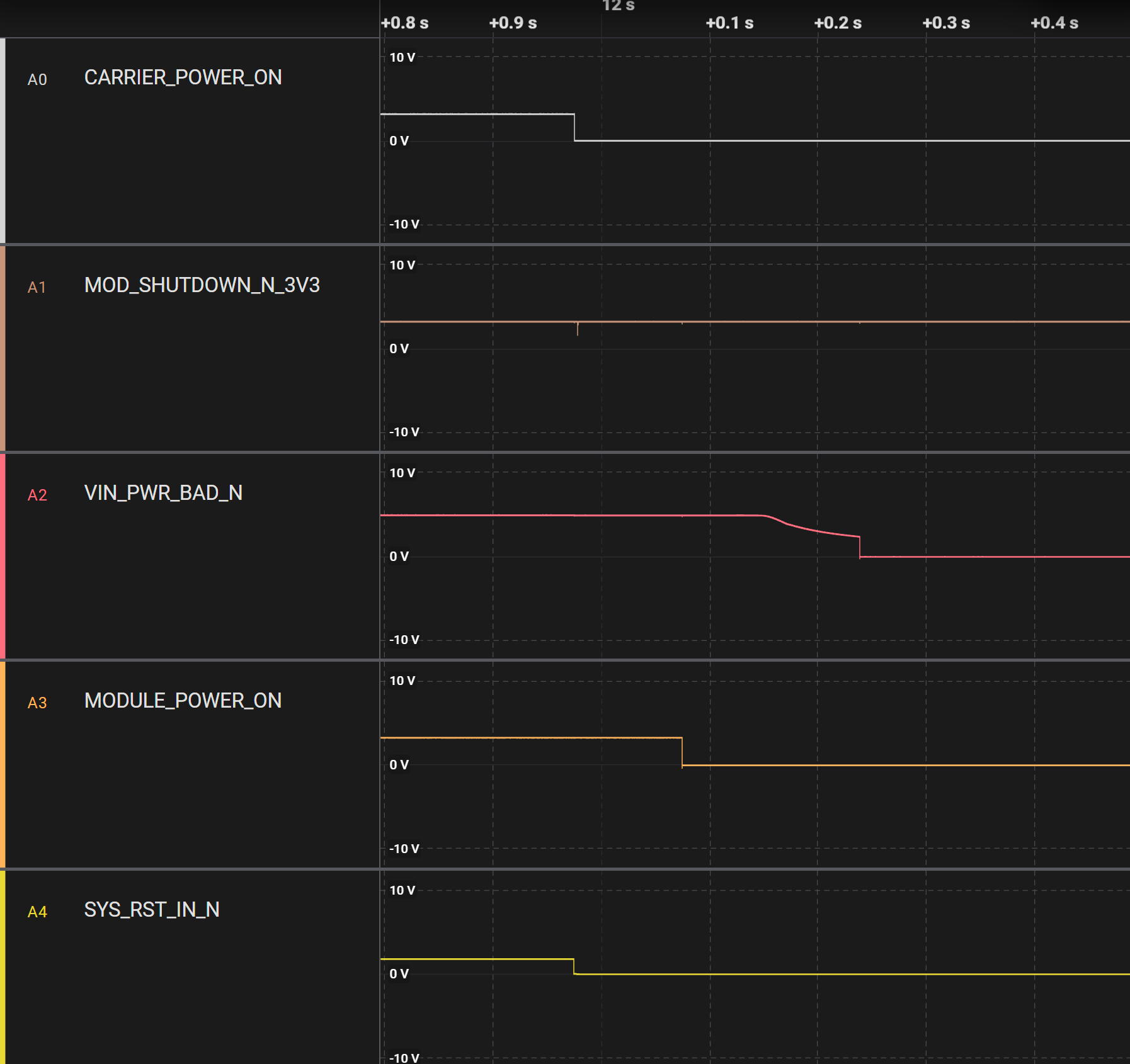The image size is (1130, 1064).
Task: Click the falling edge of the MODULE_POWER_ON waveform
Action: click(682, 752)
